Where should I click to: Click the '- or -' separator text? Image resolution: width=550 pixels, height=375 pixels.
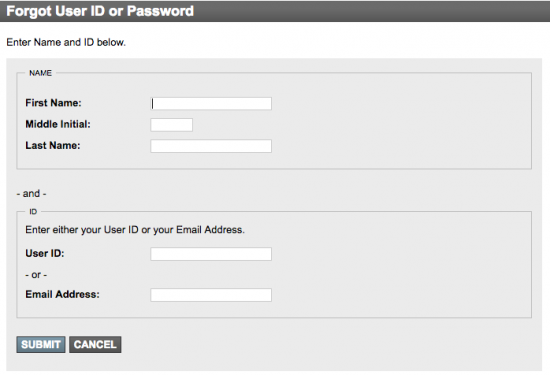36,275
